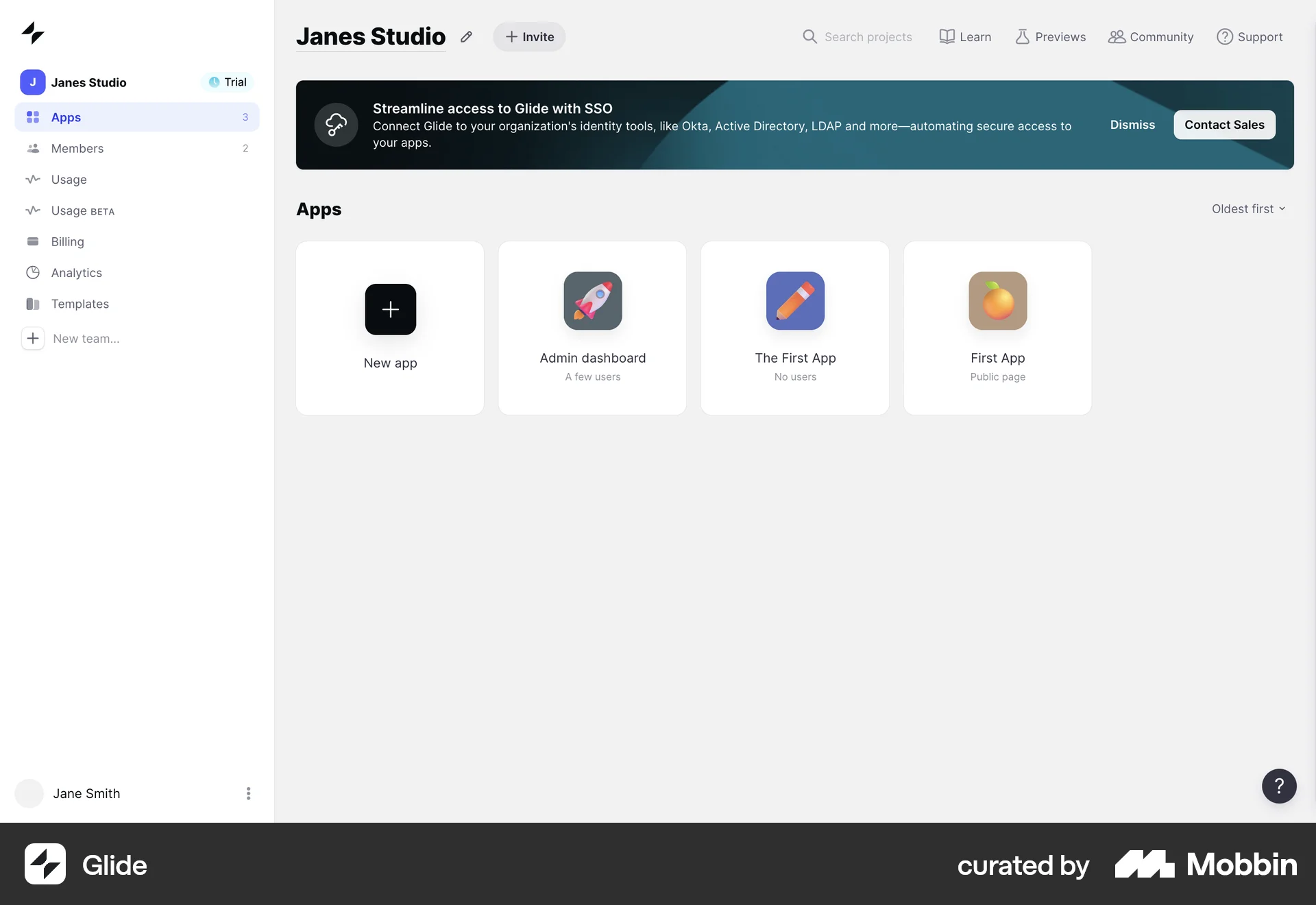Open the rename pencil next to Janes Studio
This screenshot has height=905, width=1316.
click(x=467, y=36)
